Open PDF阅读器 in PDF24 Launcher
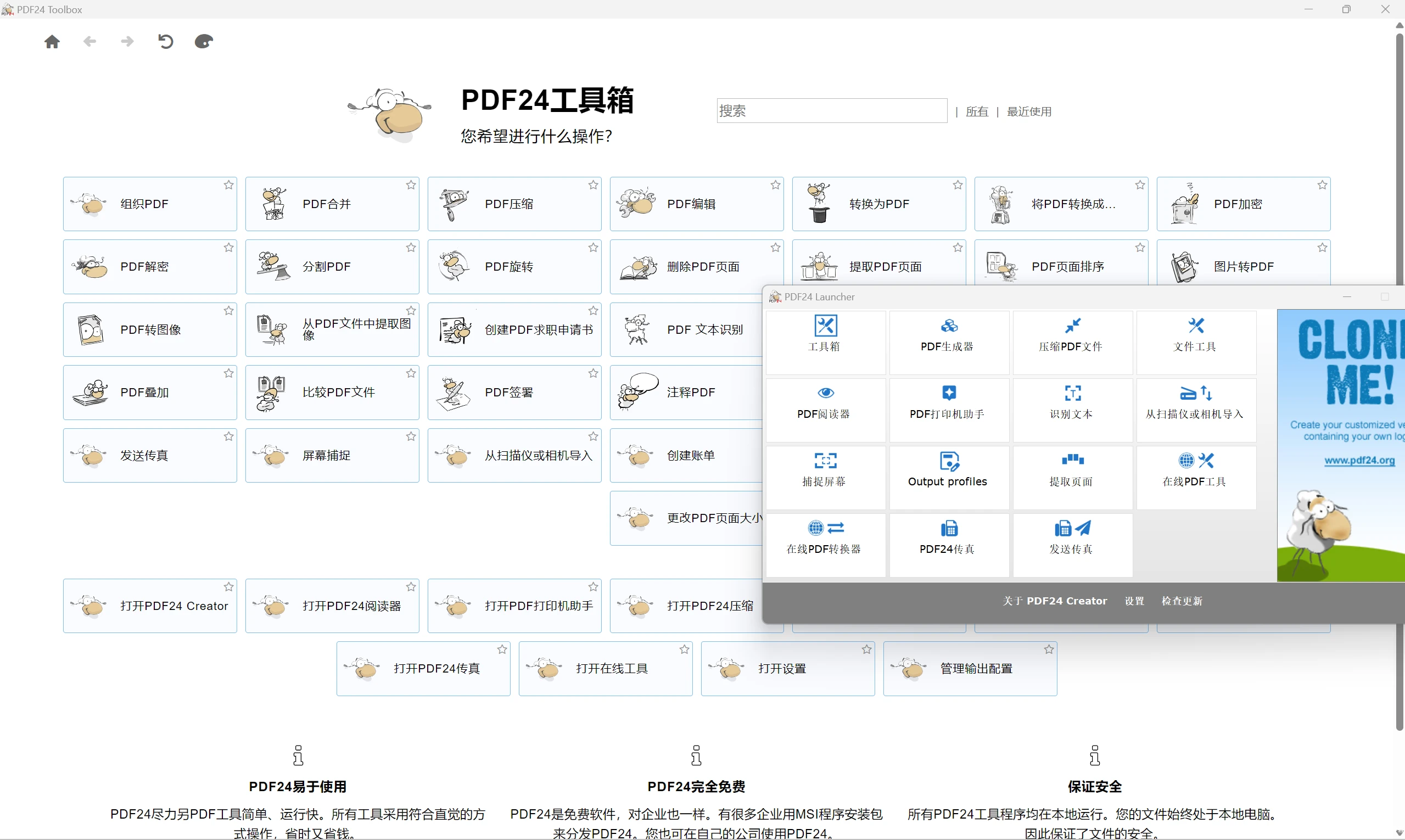Viewport: 1405px width, 840px height. tap(825, 410)
